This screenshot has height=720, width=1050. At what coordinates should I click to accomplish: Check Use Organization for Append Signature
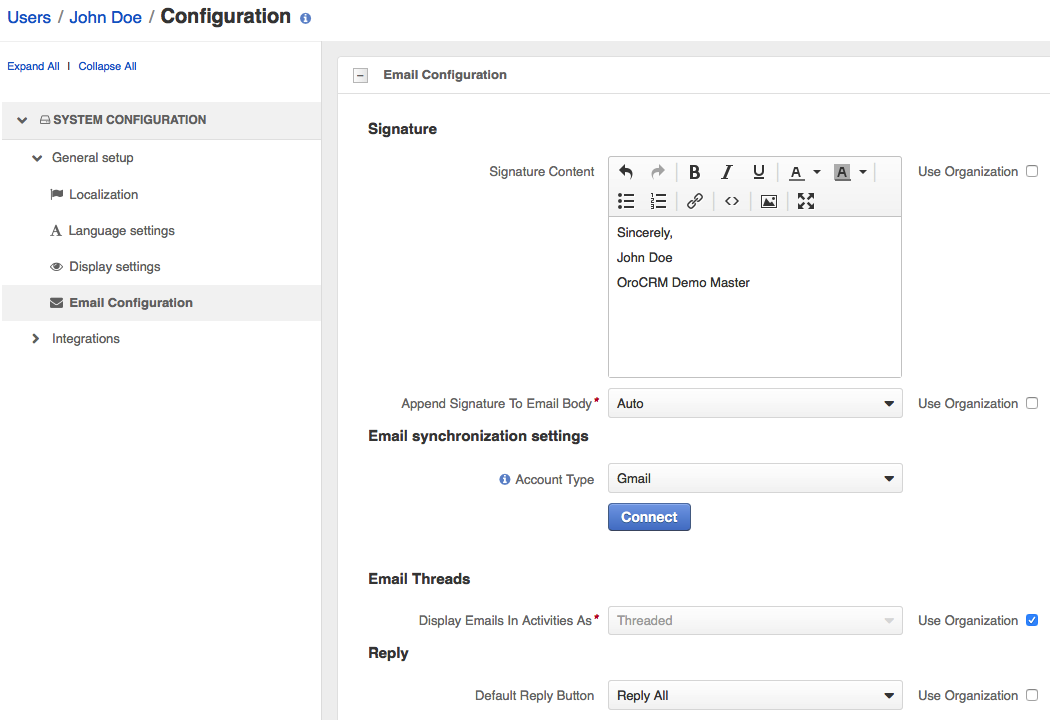click(1032, 403)
